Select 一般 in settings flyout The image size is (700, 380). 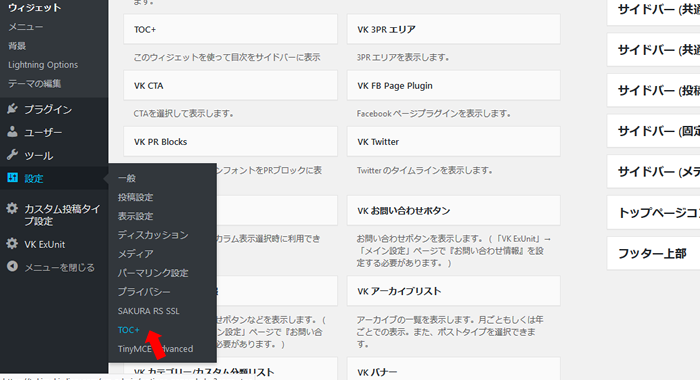pos(127,178)
